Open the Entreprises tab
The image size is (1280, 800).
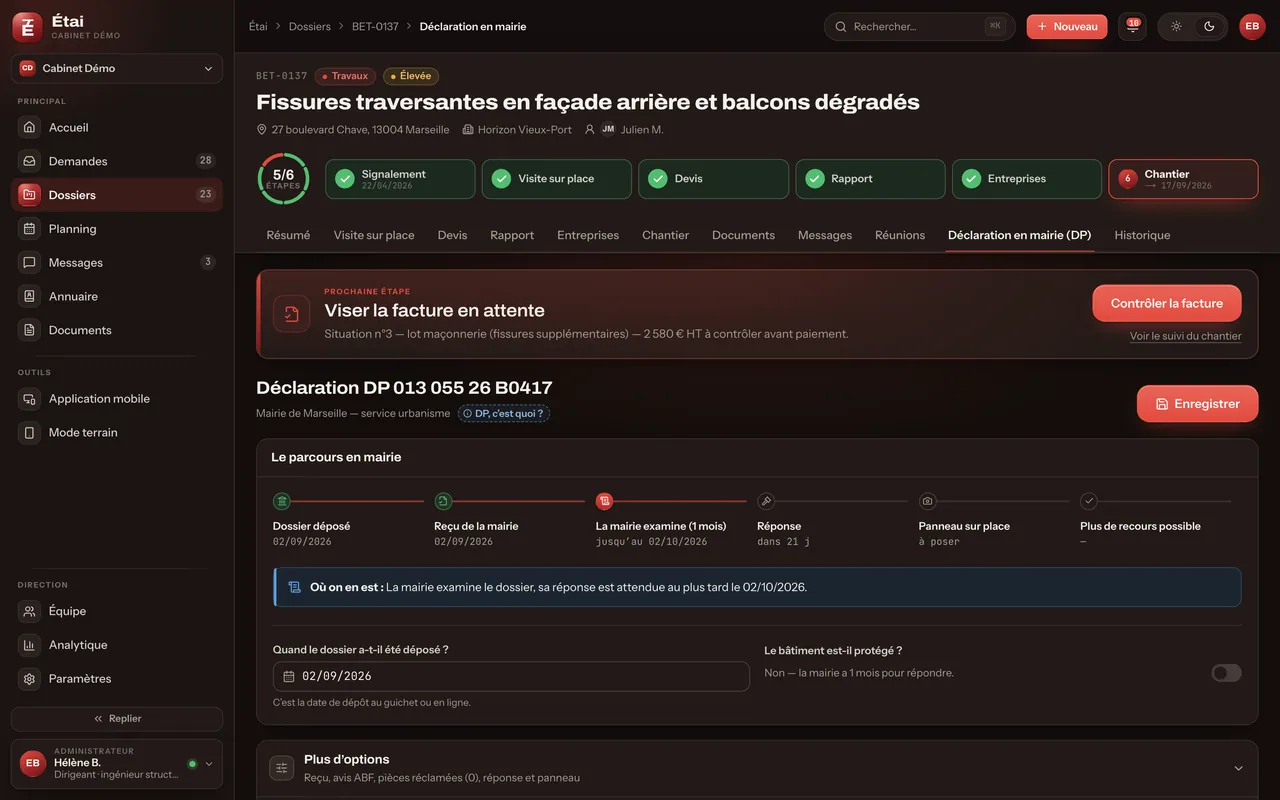[x=588, y=235]
